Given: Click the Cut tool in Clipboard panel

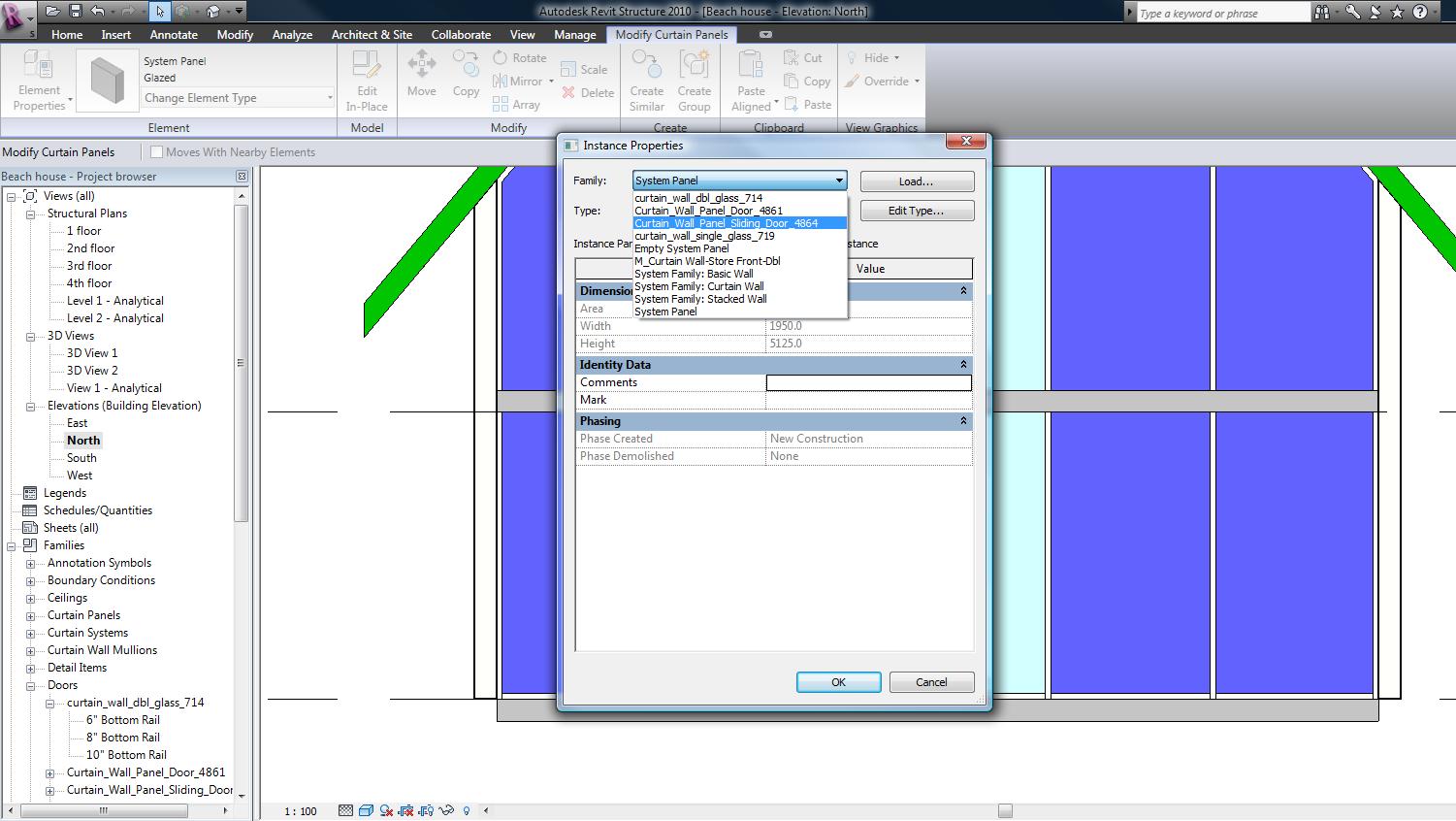Looking at the screenshot, I should point(803,58).
